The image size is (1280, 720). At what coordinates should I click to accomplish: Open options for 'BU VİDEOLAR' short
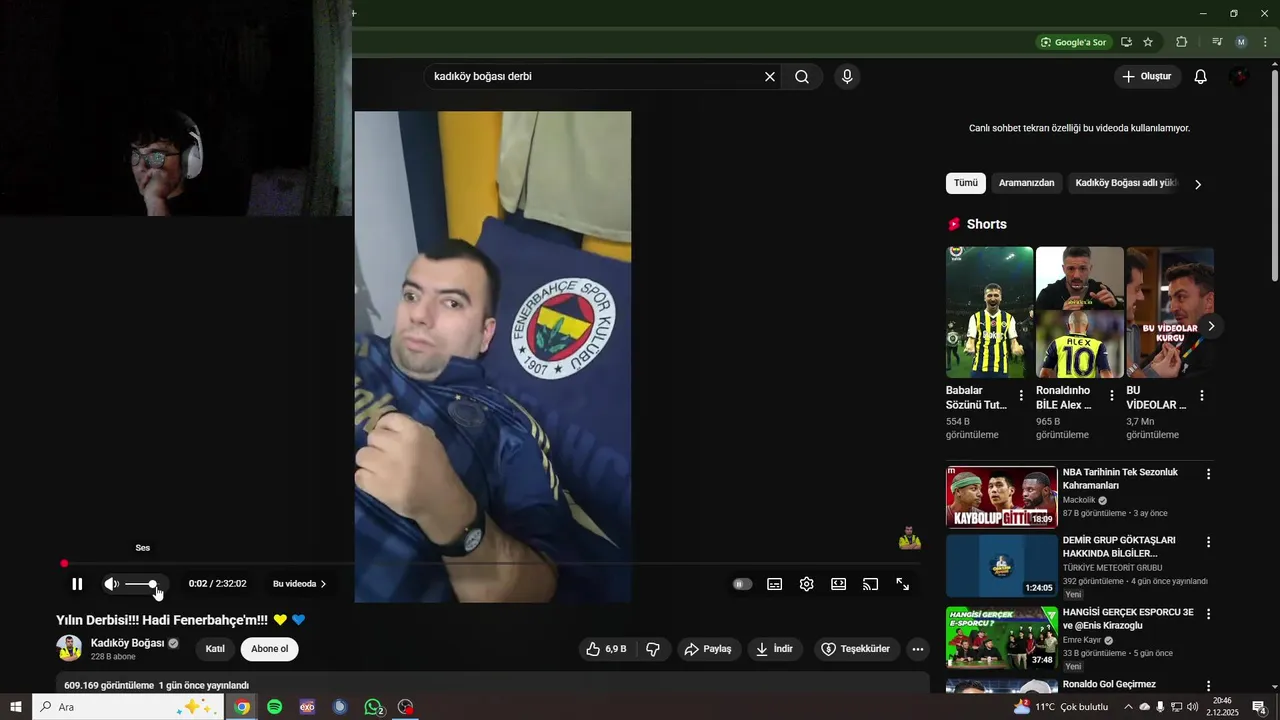point(1201,396)
